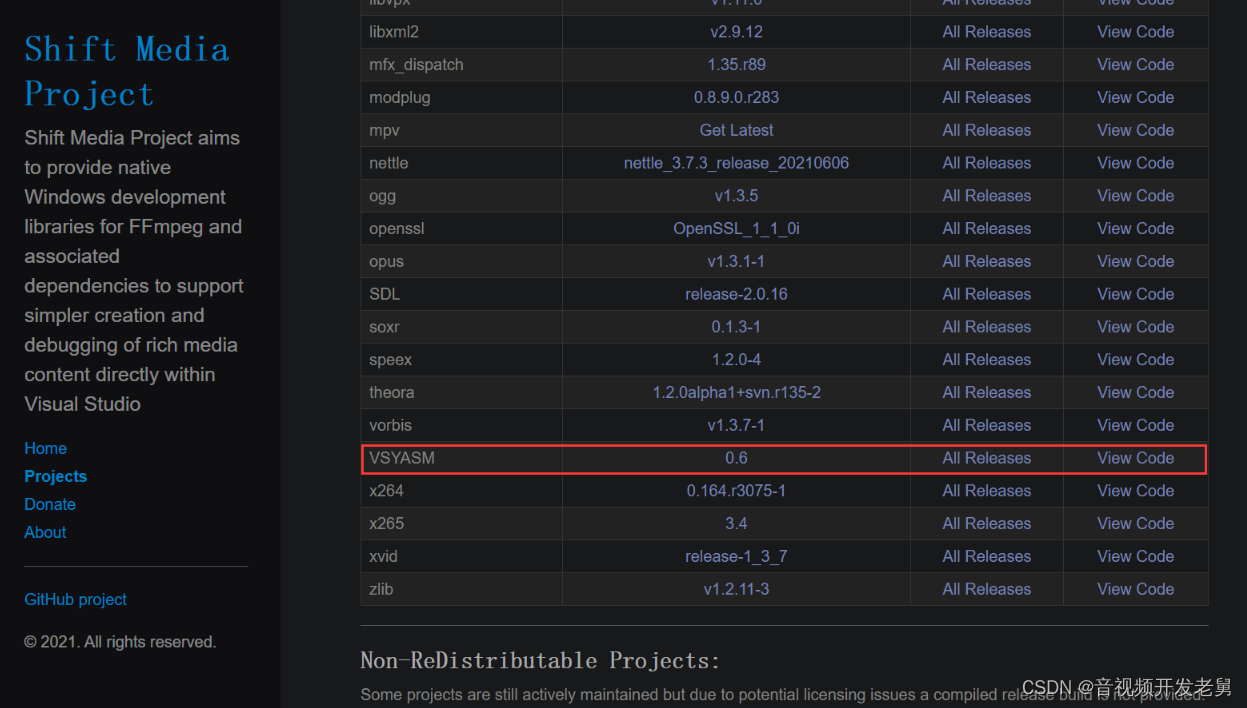Open the Shift Media Project site title
Viewport: 1247px width, 708px height.
127,71
